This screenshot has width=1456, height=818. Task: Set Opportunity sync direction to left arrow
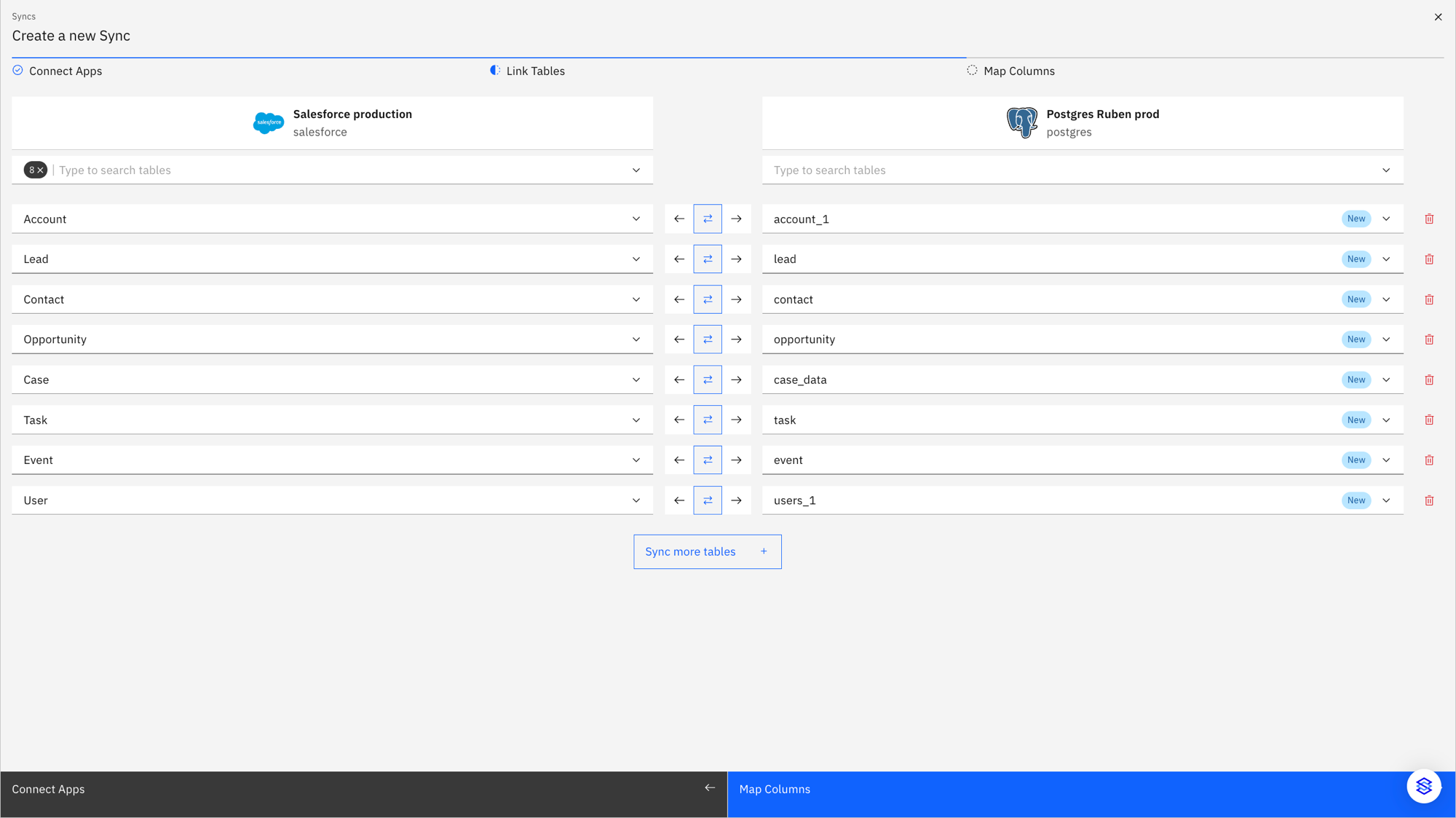pyautogui.click(x=679, y=339)
